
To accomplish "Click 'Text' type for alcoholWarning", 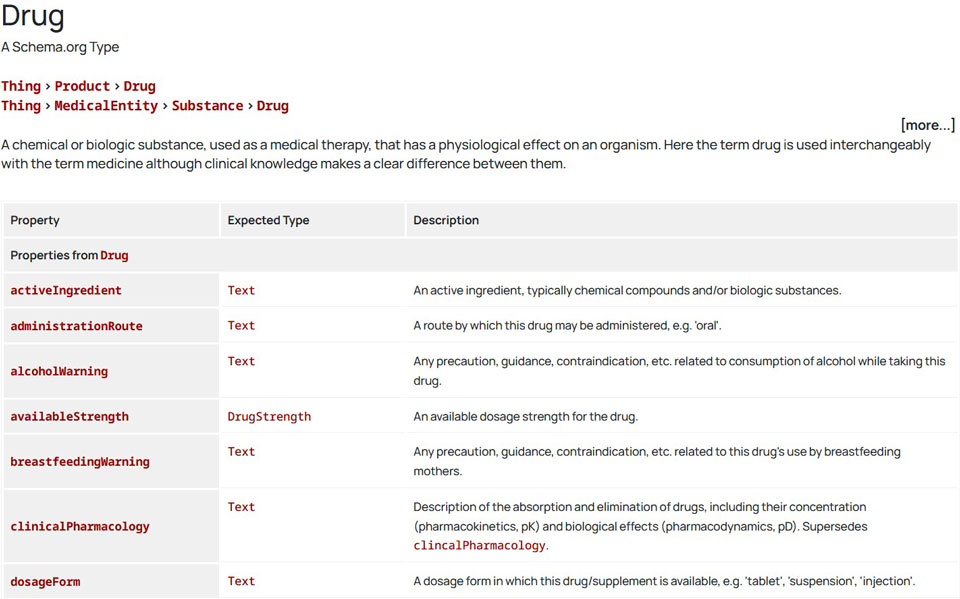I will click(241, 361).
